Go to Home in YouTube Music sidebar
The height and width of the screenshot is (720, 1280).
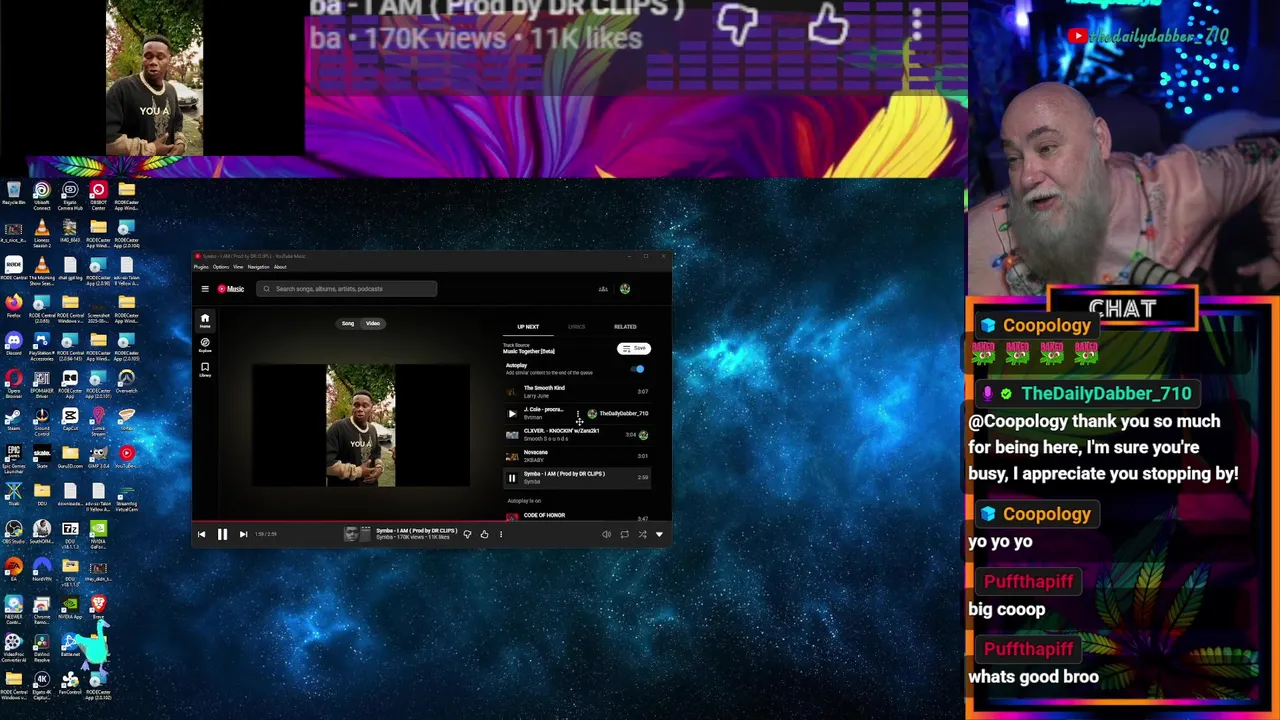click(x=205, y=321)
